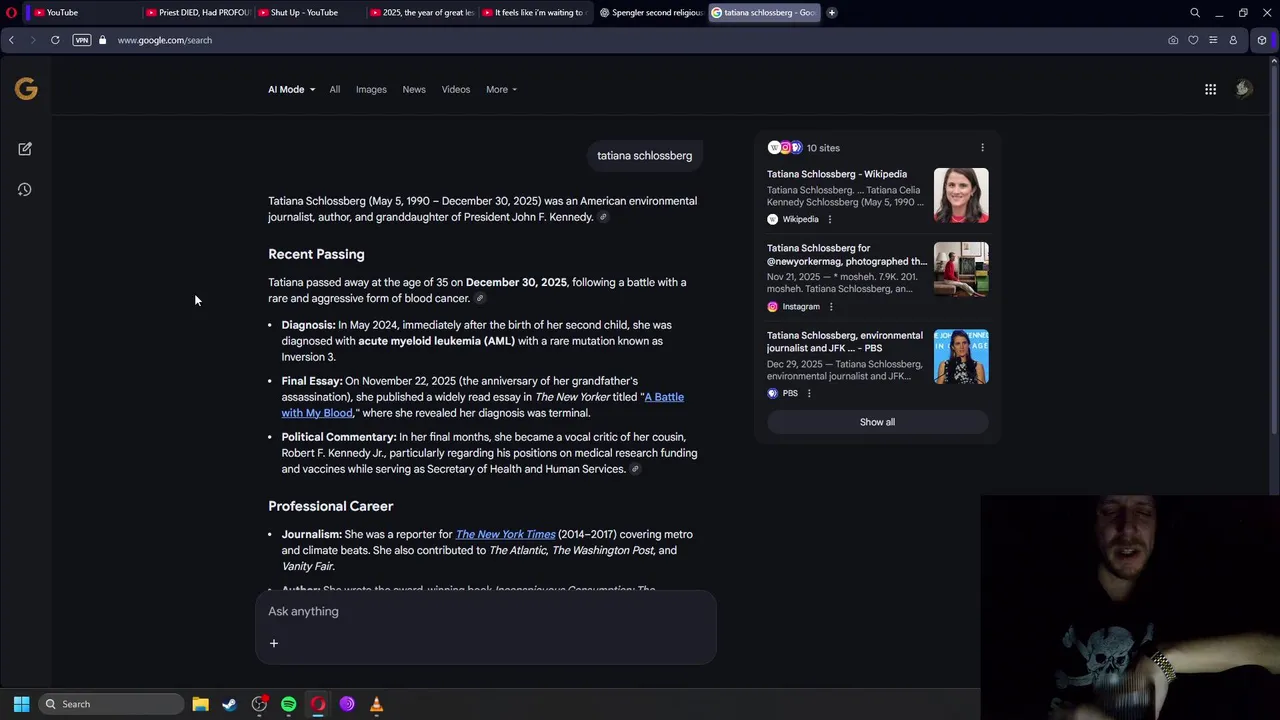Screen dimensions: 1280x720
Task: Switch to the '2025, the year of great' tab
Action: [x=420, y=12]
